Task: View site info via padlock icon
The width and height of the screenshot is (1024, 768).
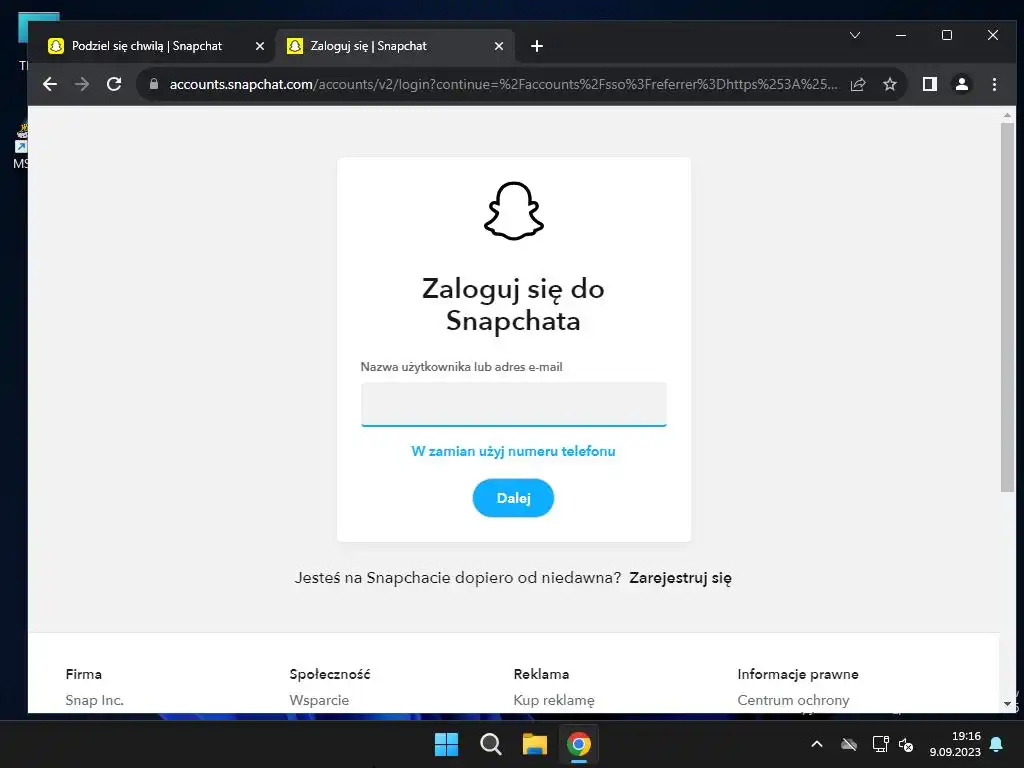Action: pos(154,84)
